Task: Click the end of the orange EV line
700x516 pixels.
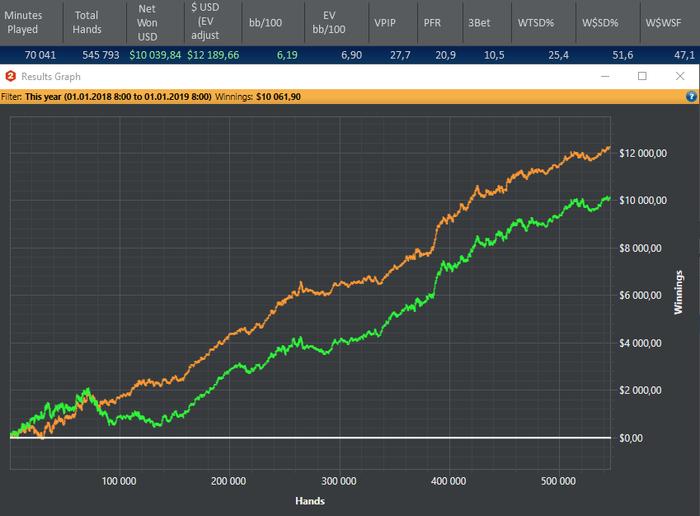Action: point(609,147)
